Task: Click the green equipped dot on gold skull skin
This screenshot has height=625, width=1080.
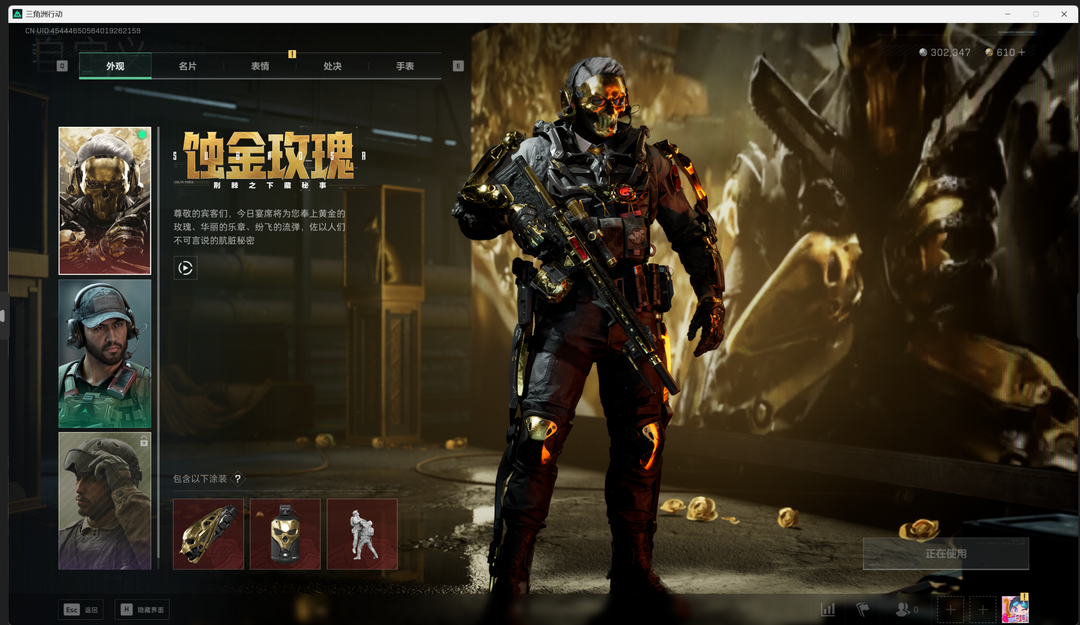Action: click(x=142, y=135)
